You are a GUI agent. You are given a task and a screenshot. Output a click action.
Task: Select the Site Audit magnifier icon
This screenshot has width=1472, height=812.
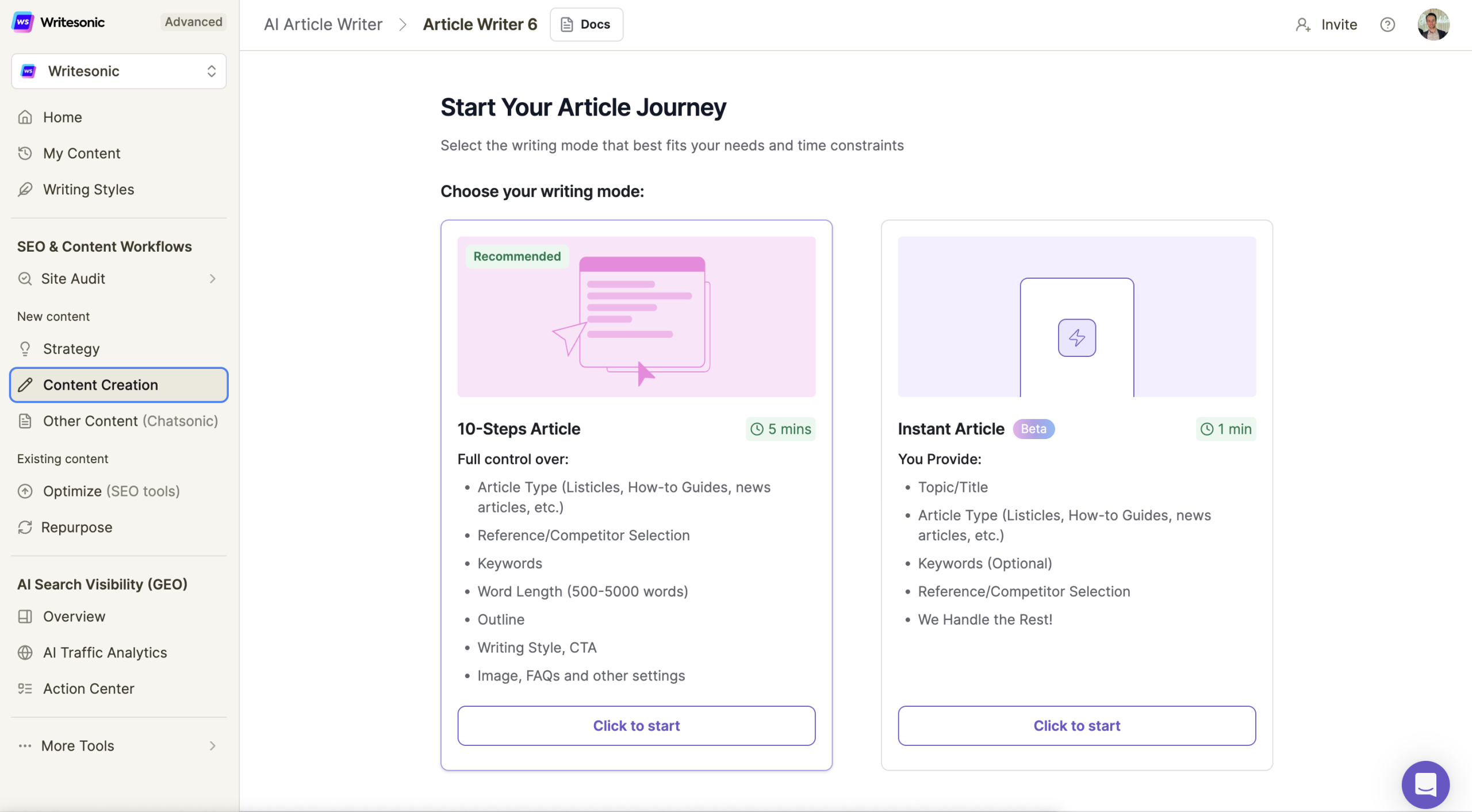25,279
